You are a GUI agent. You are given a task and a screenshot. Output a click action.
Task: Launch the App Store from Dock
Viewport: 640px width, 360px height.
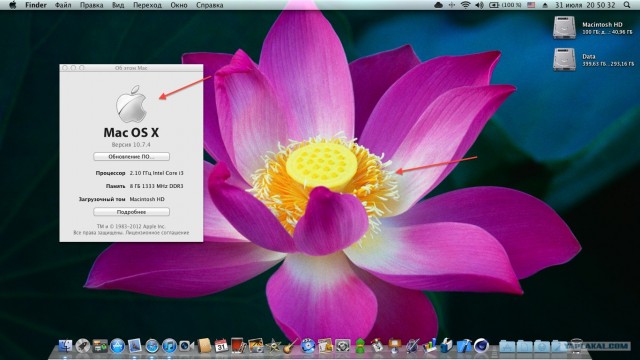pos(118,346)
